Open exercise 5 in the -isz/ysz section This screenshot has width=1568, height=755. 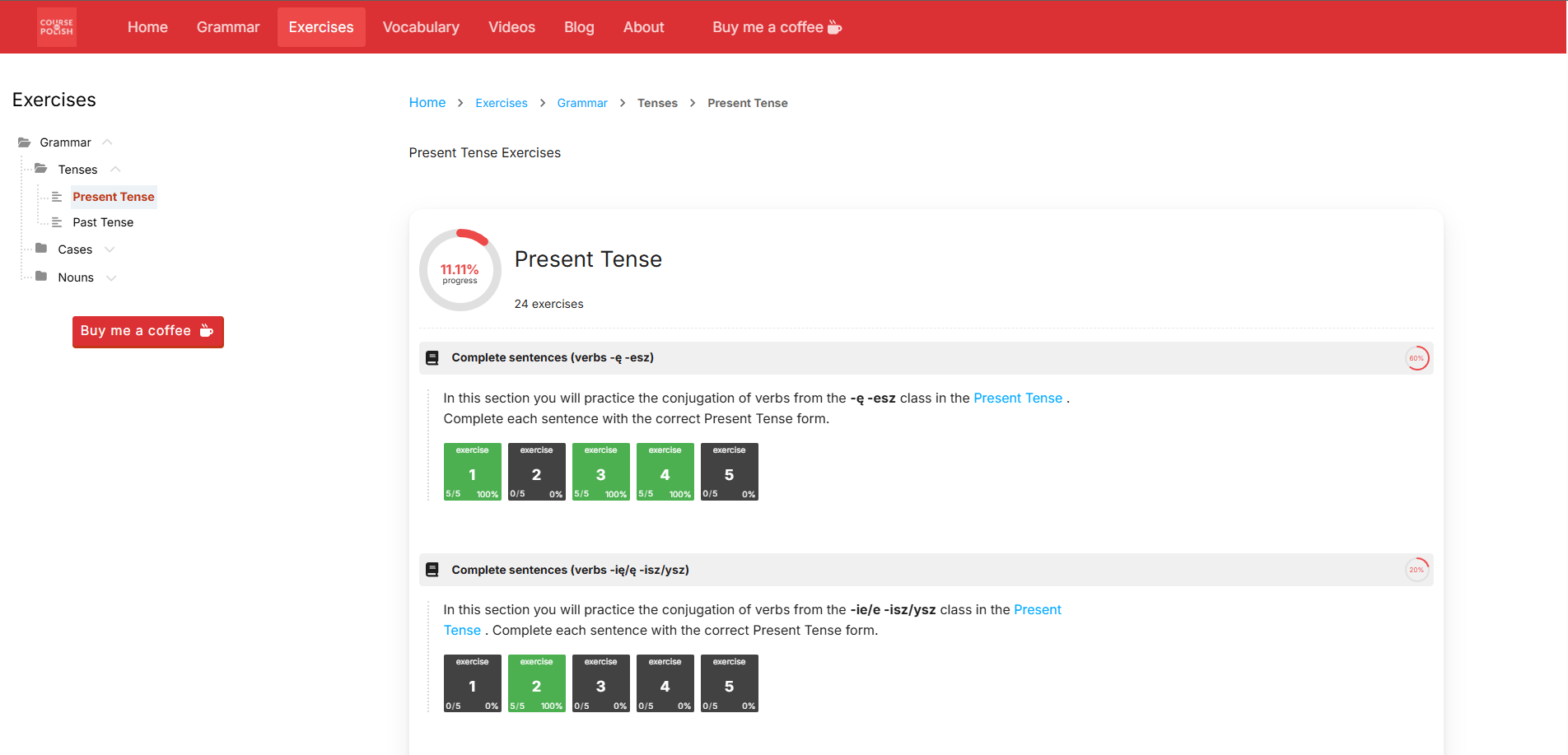point(729,683)
